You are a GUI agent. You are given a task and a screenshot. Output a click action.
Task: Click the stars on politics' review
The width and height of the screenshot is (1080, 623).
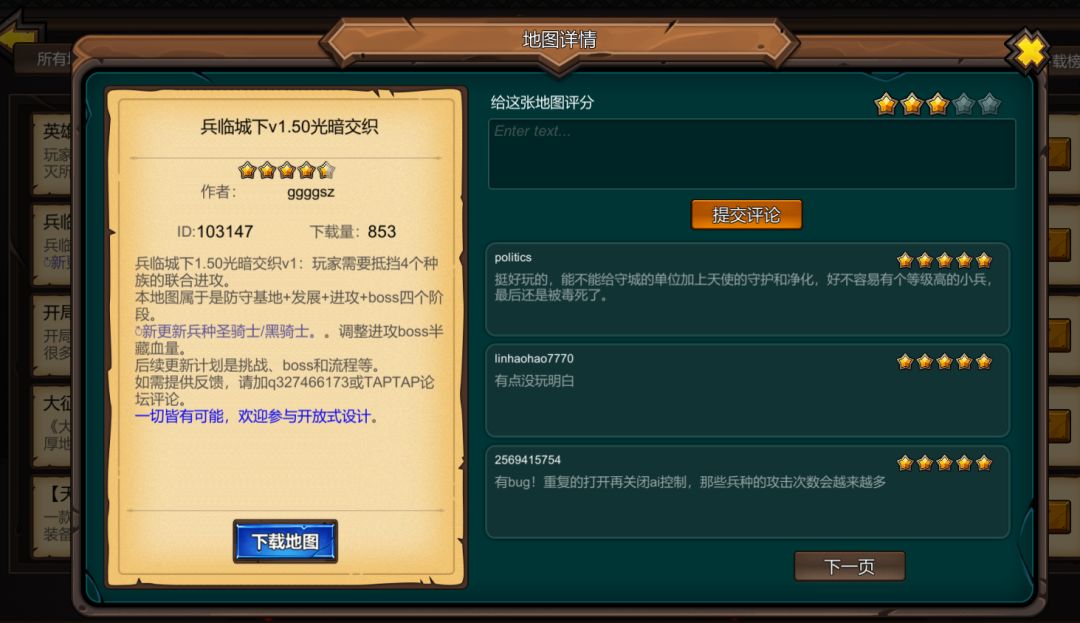pyautogui.click(x=944, y=260)
